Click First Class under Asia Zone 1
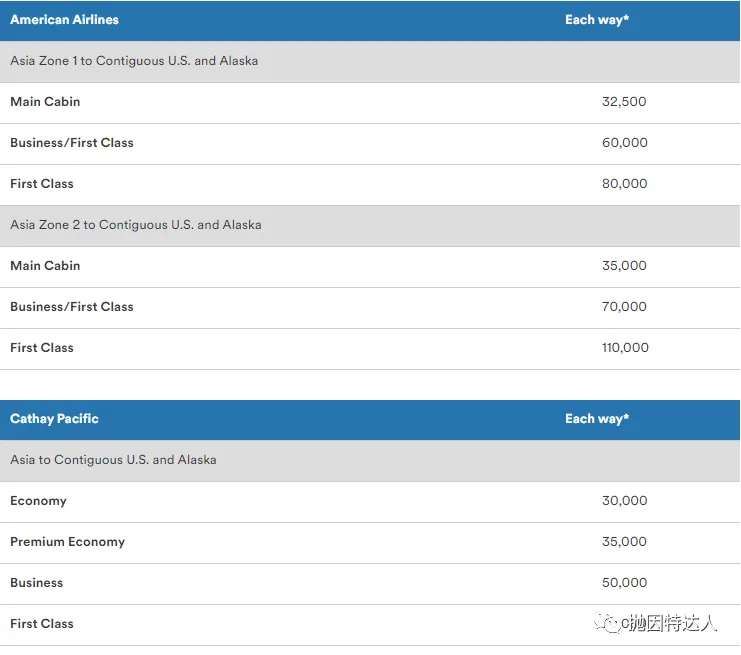741x655 pixels. 42,184
